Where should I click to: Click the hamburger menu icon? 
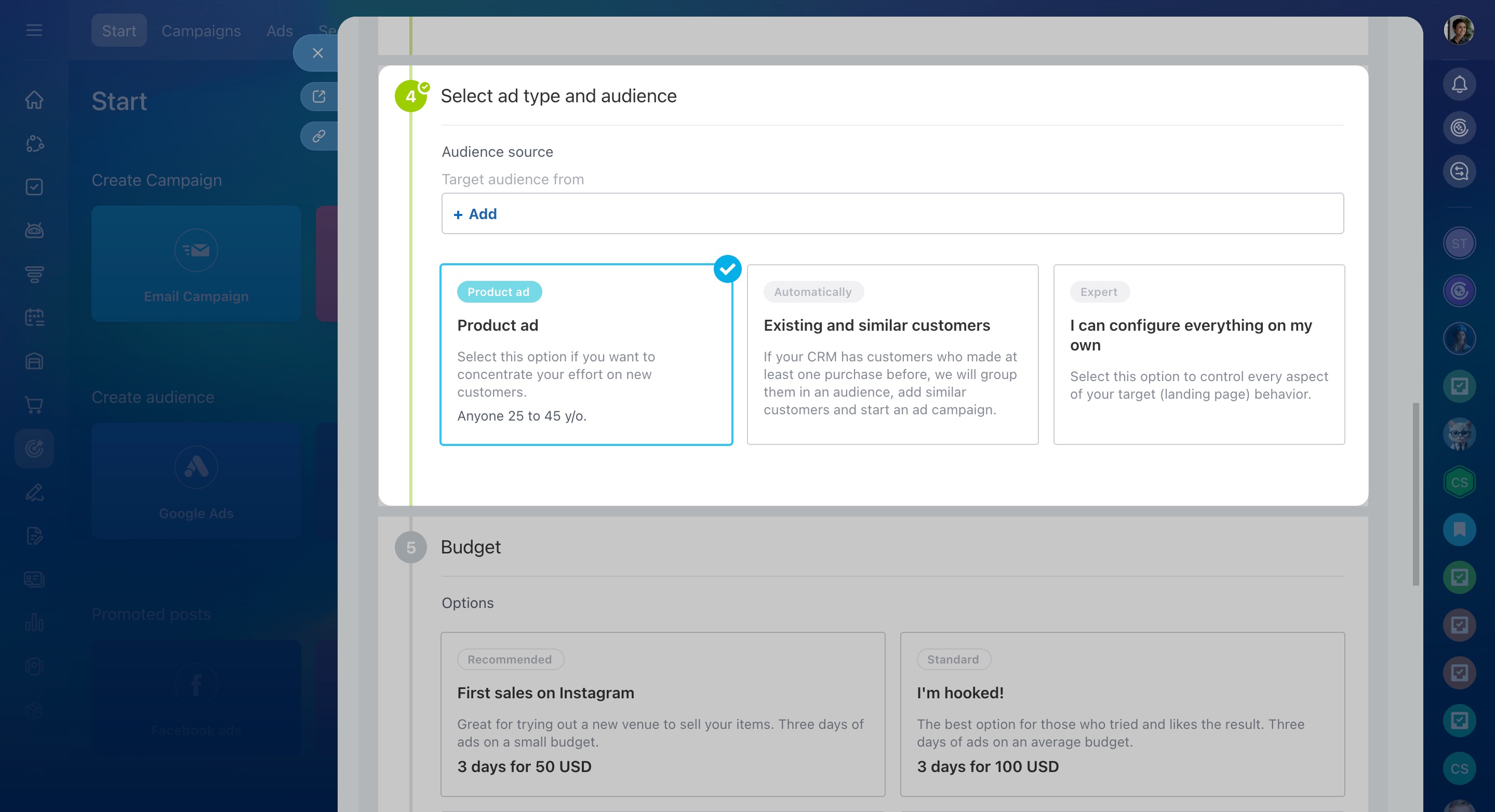34,30
